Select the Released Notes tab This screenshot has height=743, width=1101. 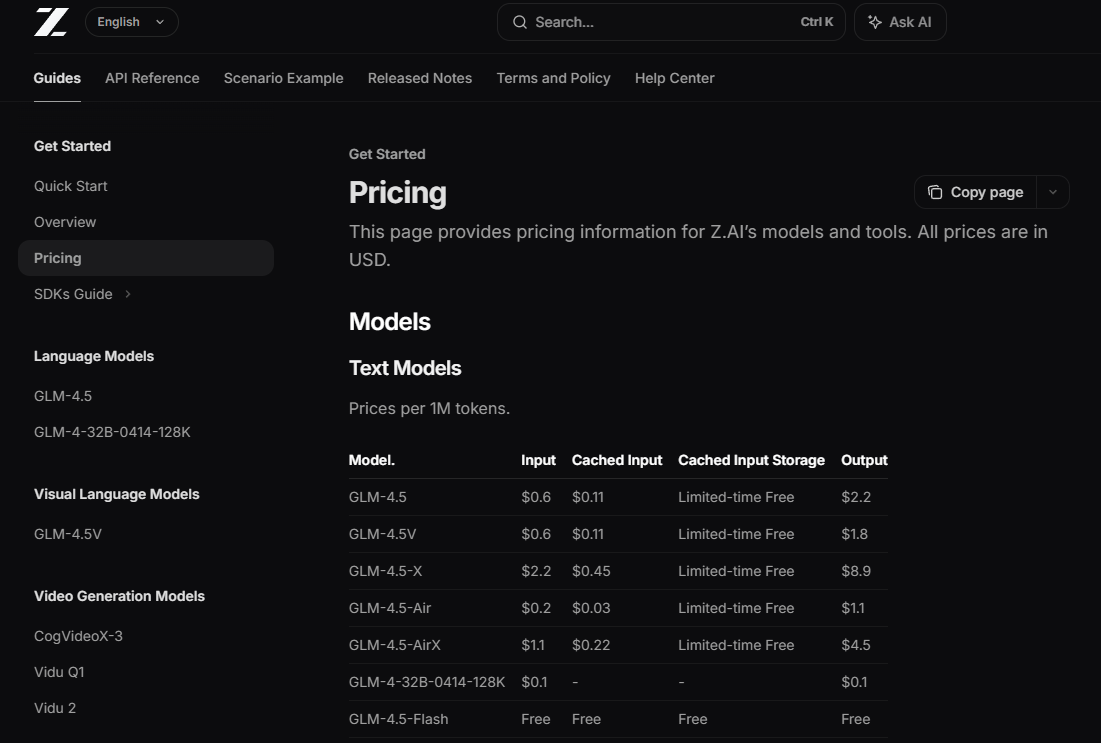420,78
